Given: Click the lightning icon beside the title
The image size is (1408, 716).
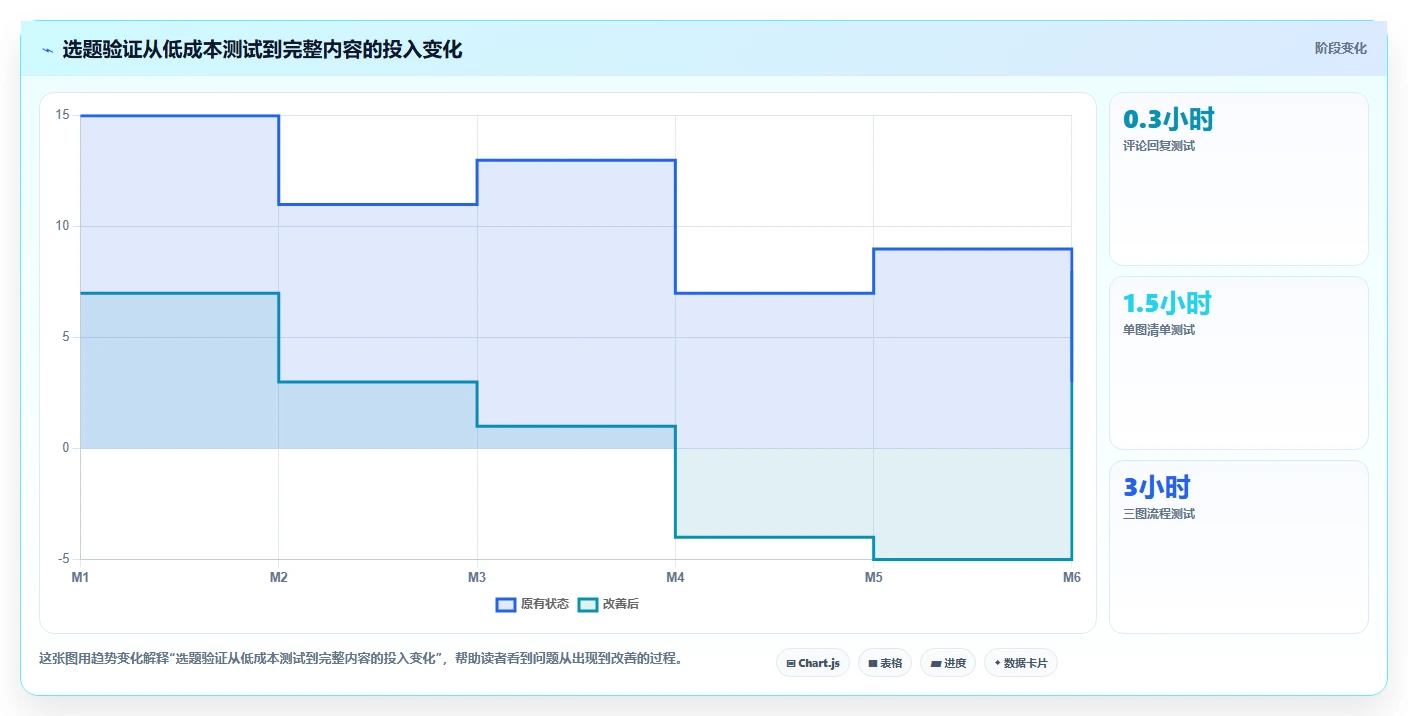Looking at the screenshot, I should [x=47, y=50].
